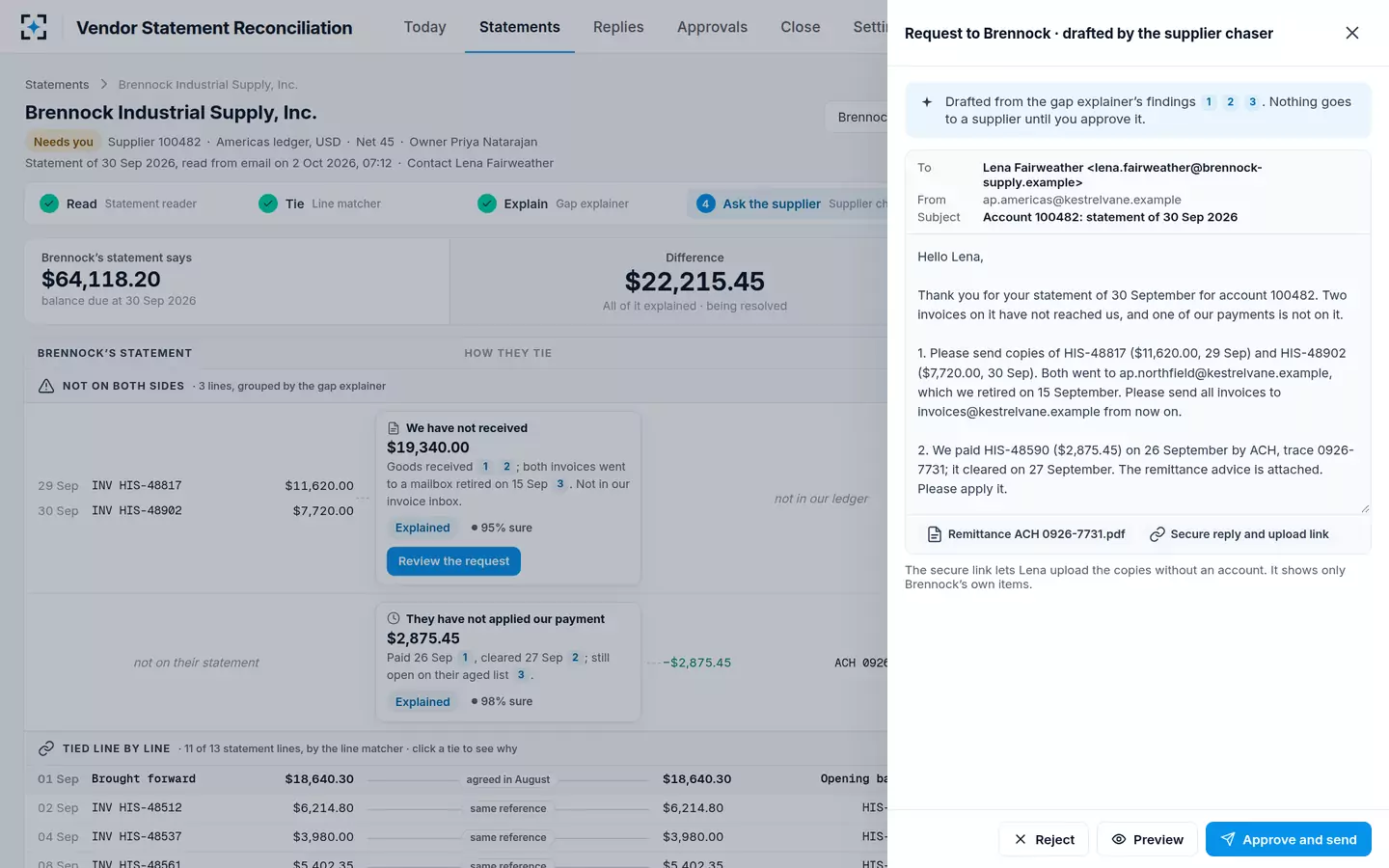Click the Statements breadcrumb link
1389x868 pixels.
pyautogui.click(x=57, y=85)
